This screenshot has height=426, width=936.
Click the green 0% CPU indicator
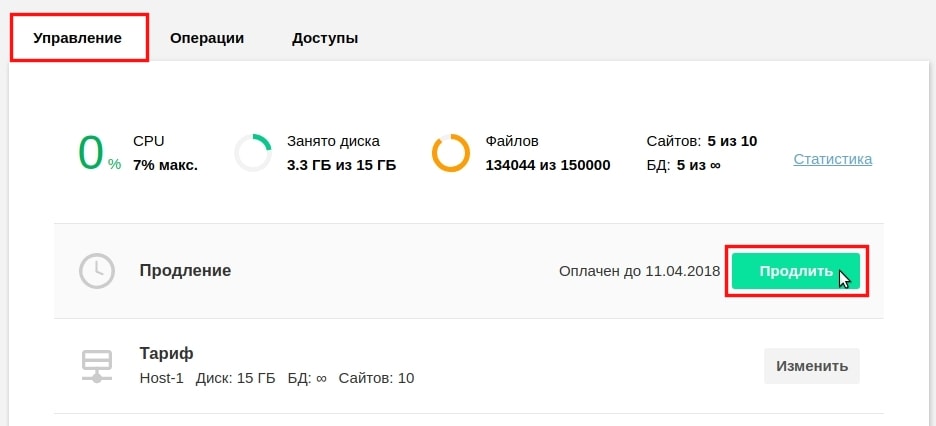click(99, 153)
